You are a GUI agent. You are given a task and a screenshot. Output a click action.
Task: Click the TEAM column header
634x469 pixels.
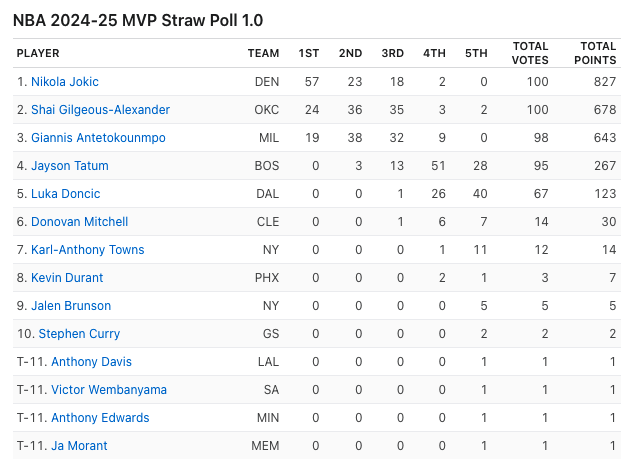(263, 53)
